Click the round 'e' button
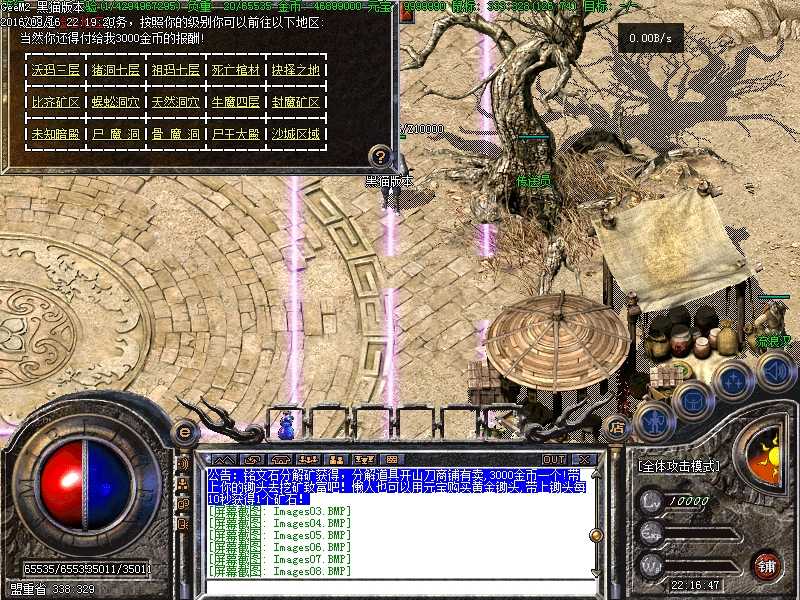The height and width of the screenshot is (600, 800). [186, 433]
